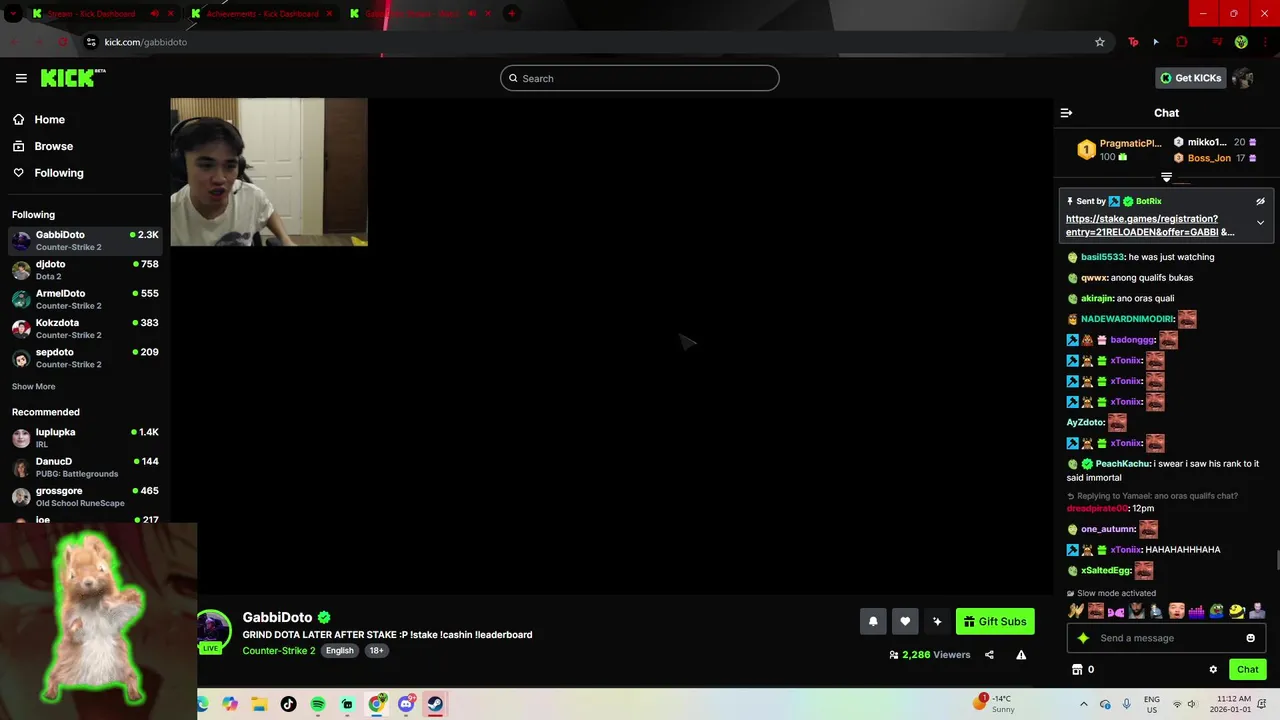Collapse the chat panel with the arrow icon
Viewport: 1280px width, 720px height.
pos(1066,113)
